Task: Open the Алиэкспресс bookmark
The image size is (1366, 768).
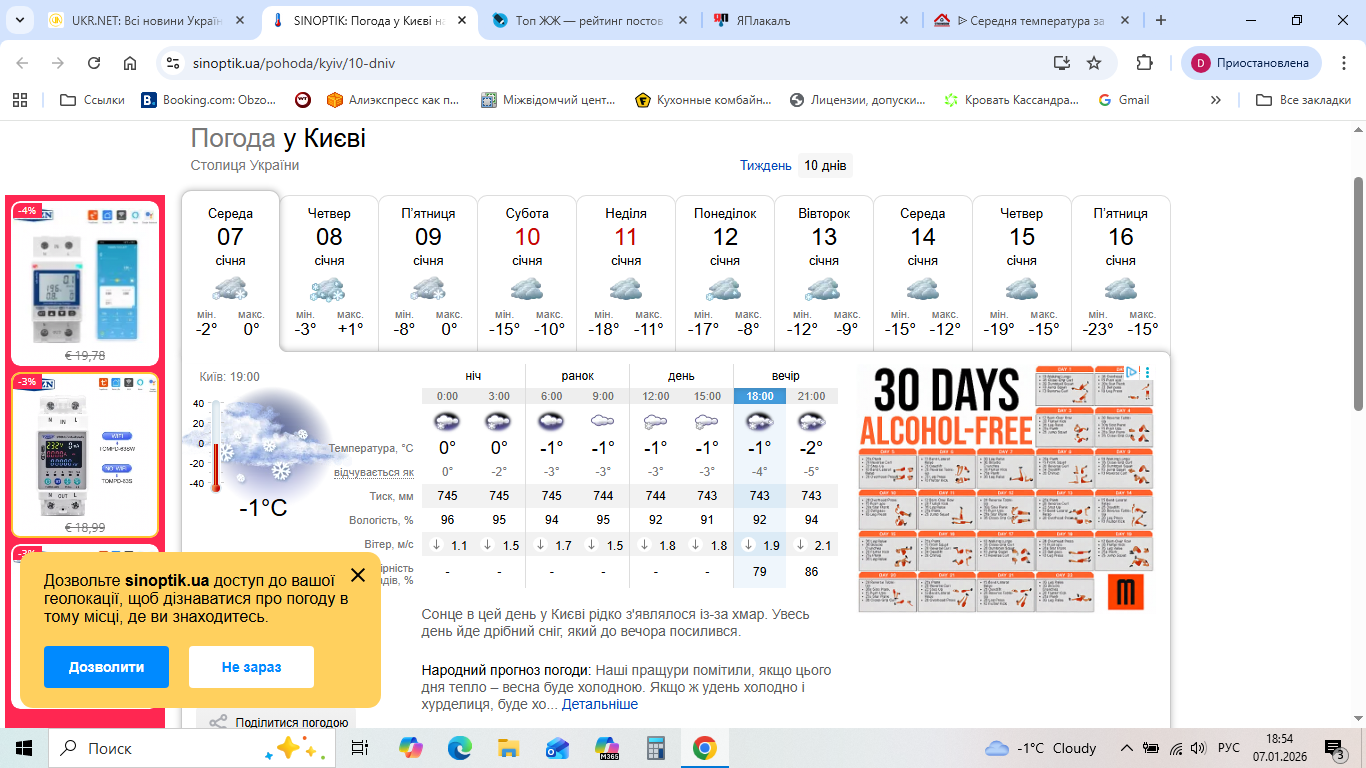Action: (x=393, y=100)
